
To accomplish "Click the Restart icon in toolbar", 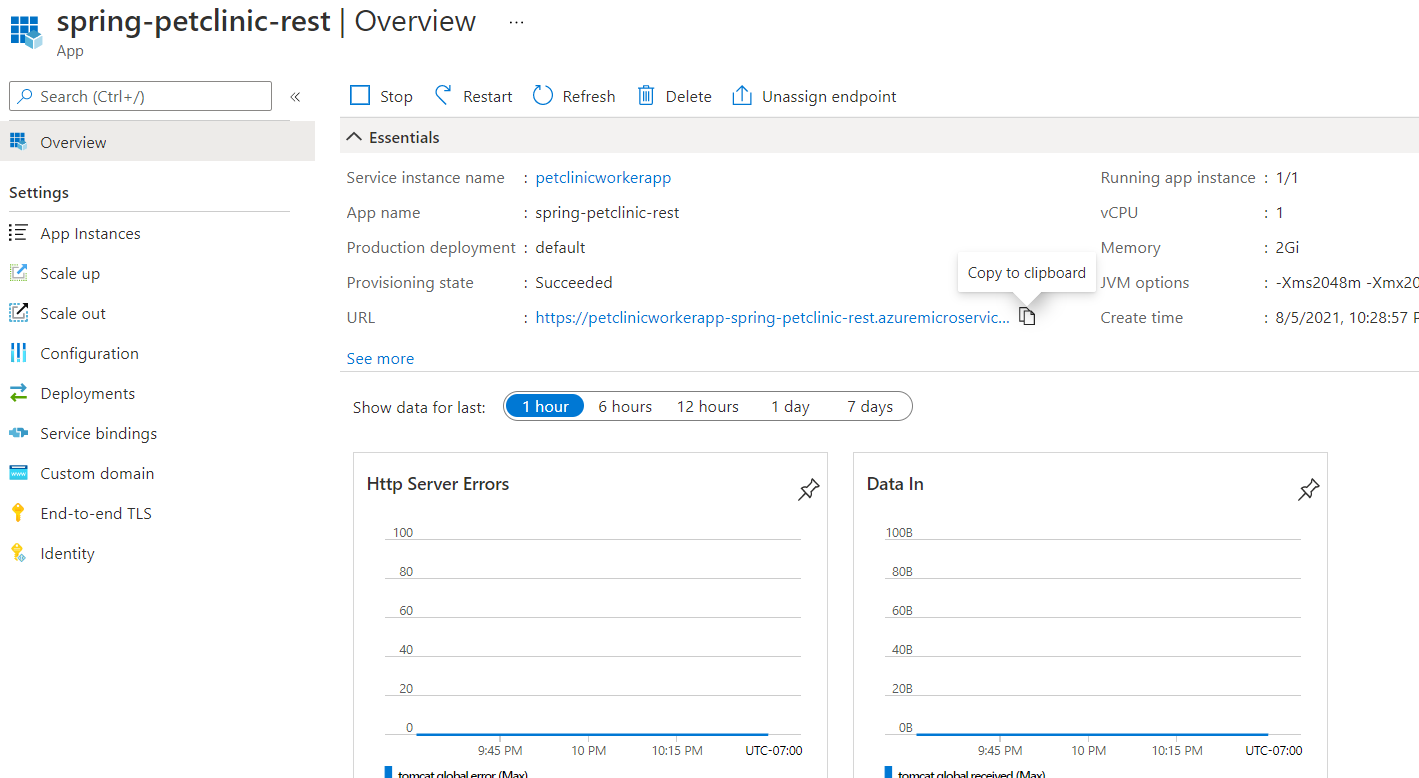I will point(443,96).
